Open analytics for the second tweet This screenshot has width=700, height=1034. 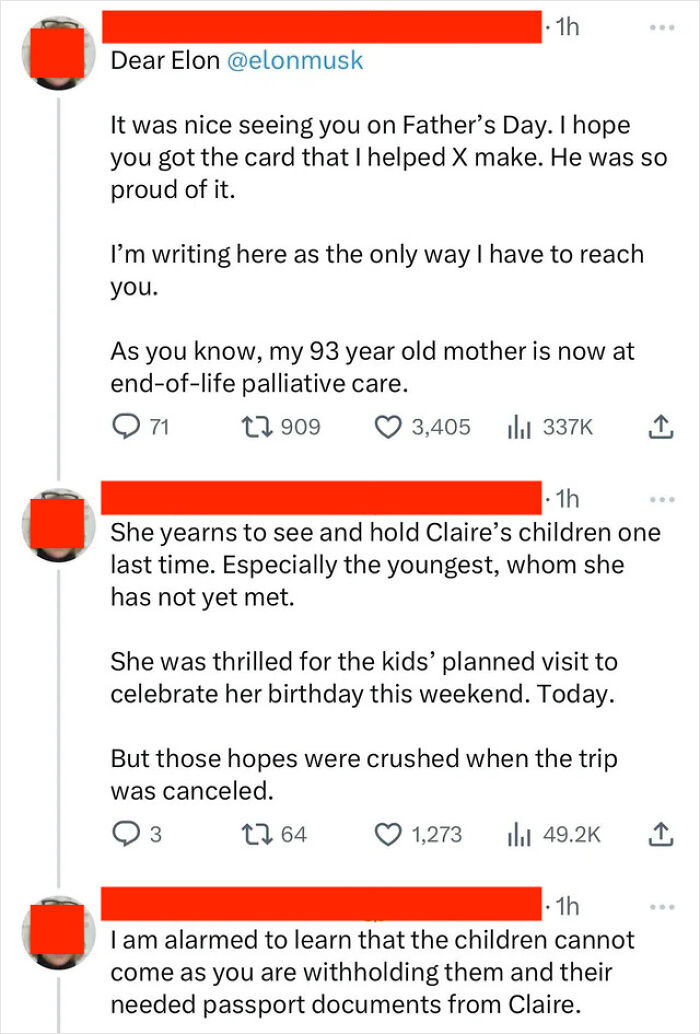[521, 832]
